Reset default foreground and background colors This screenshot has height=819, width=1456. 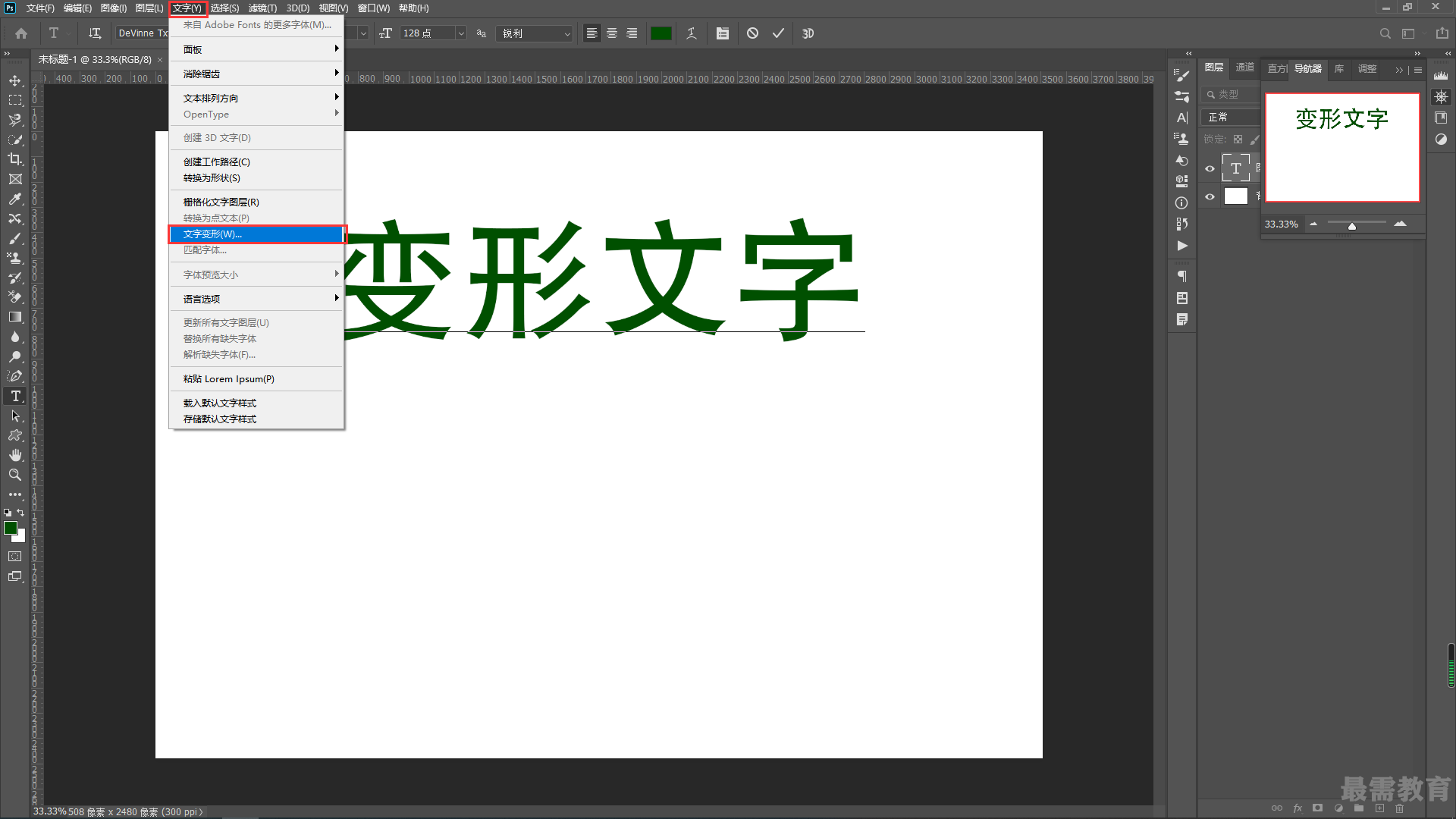coord(8,513)
